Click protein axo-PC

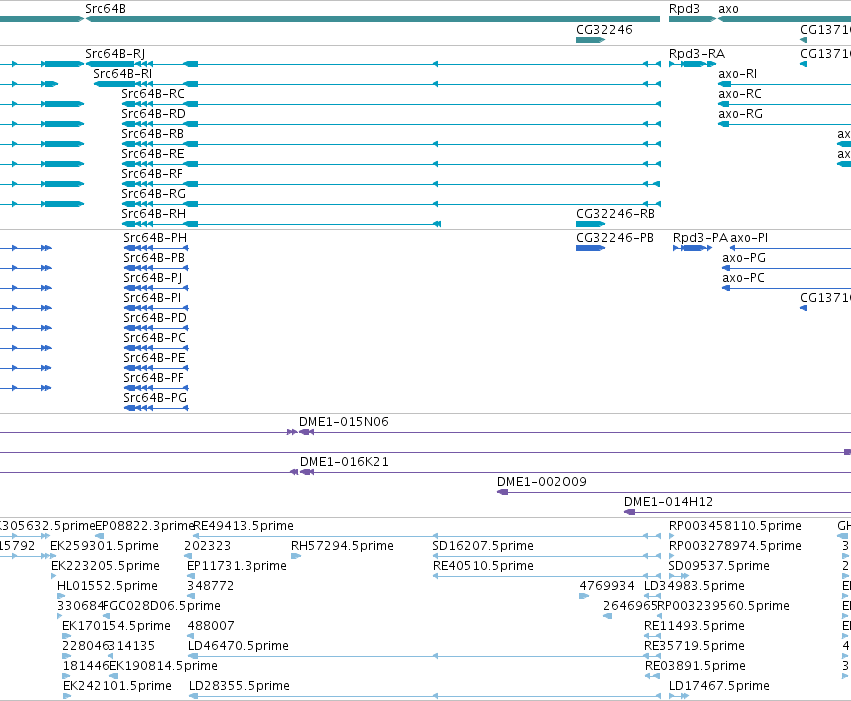pos(786,288)
